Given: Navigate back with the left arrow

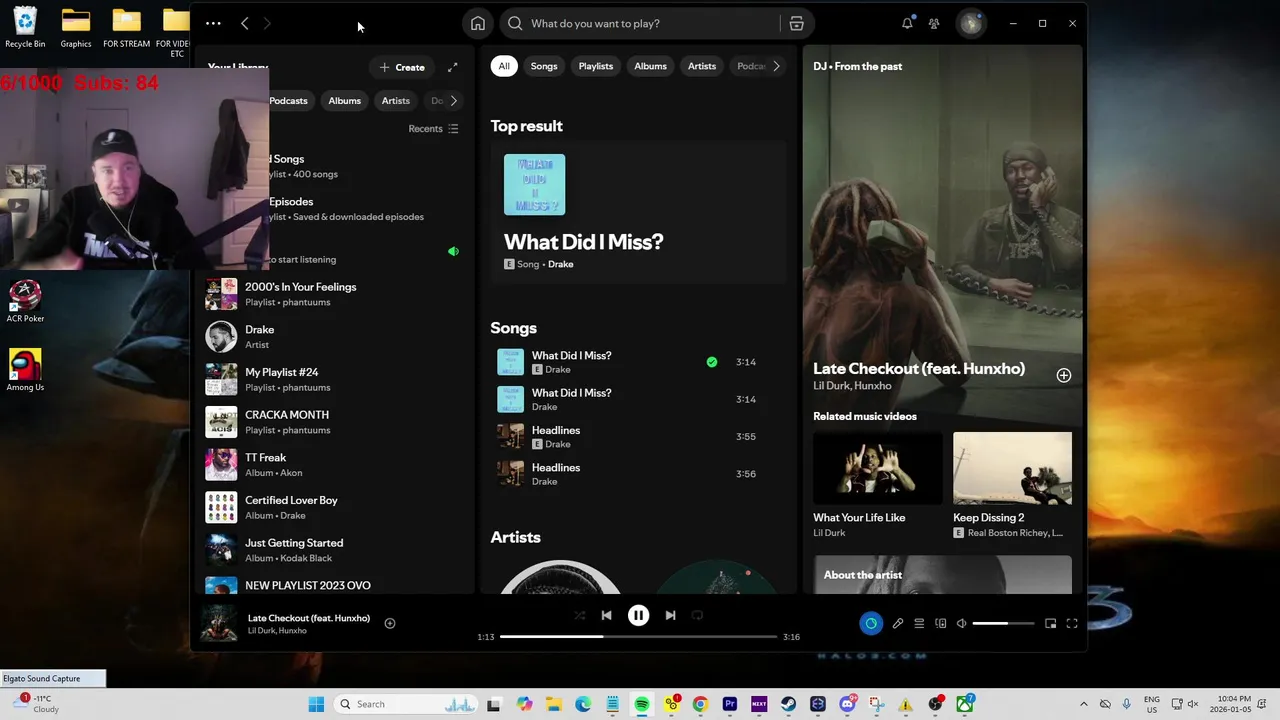Looking at the screenshot, I should tap(244, 23).
